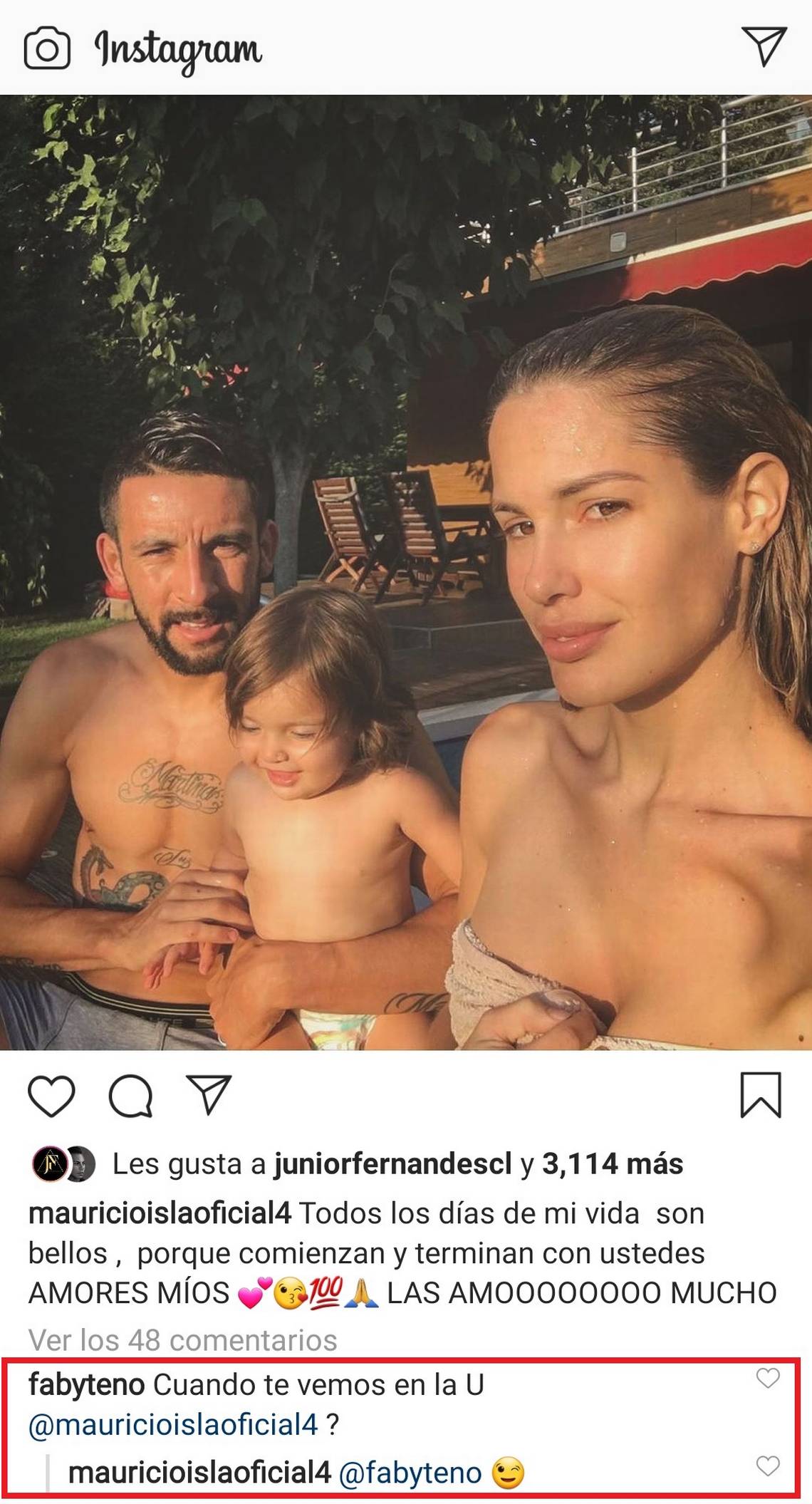This screenshot has height=1504, width=812.
Task: View the 3,114 más likes list
Action: coord(613,1164)
